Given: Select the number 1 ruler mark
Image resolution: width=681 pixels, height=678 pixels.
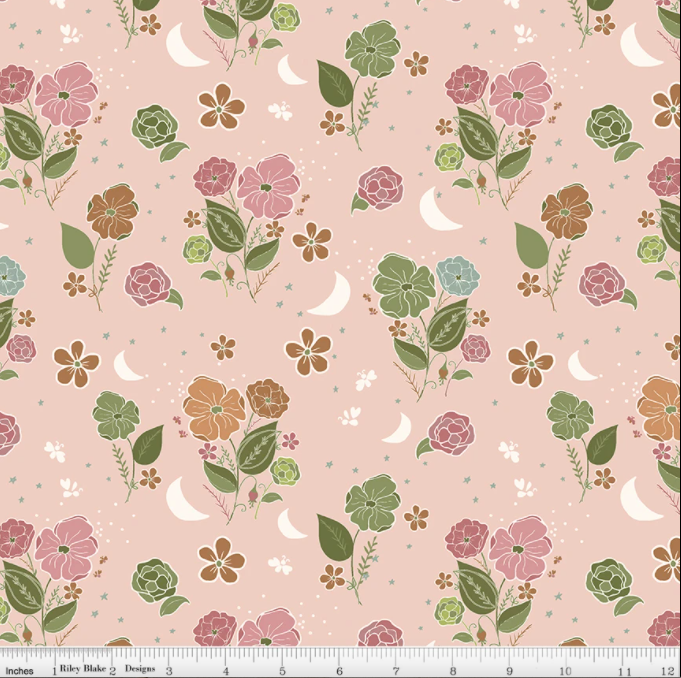Looking at the screenshot, I should pyautogui.click(x=53, y=669).
